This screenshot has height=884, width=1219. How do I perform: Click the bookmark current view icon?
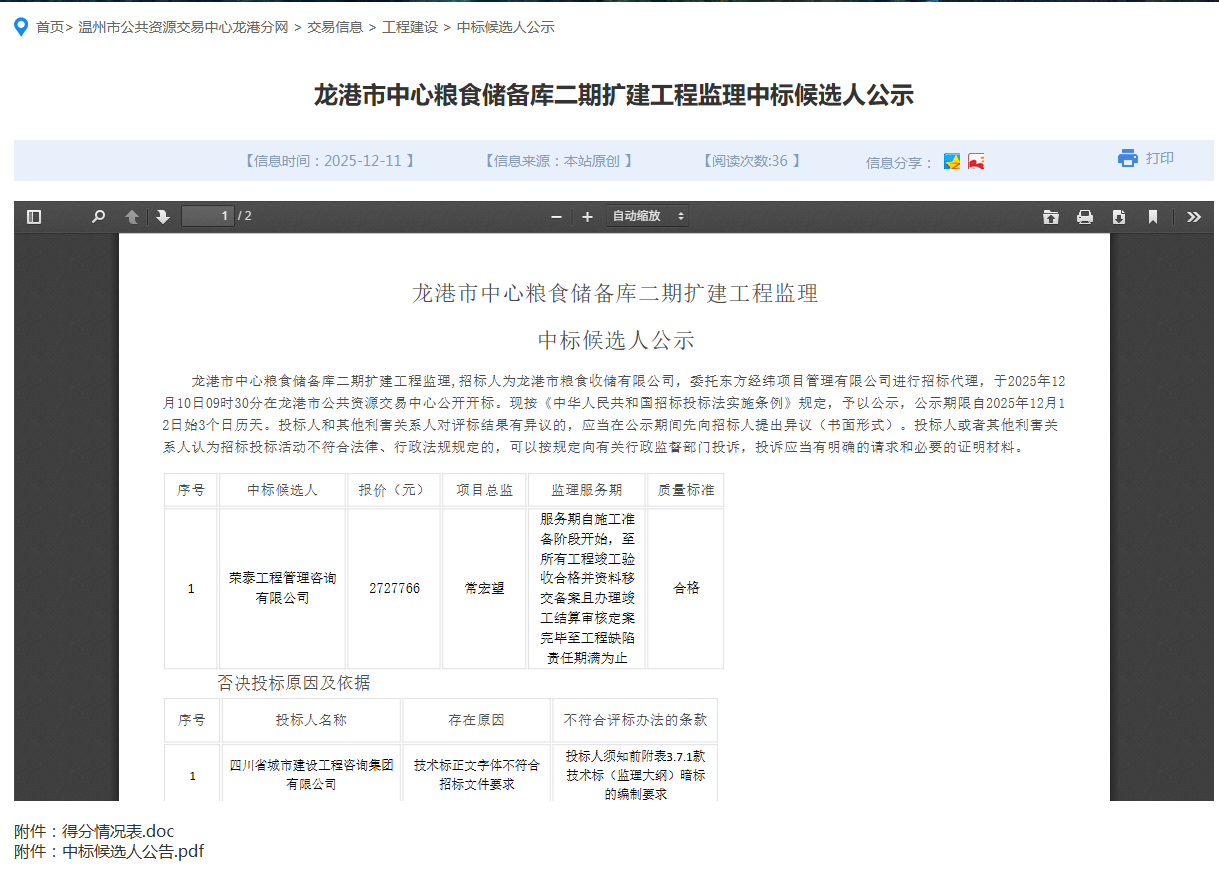pos(1152,217)
